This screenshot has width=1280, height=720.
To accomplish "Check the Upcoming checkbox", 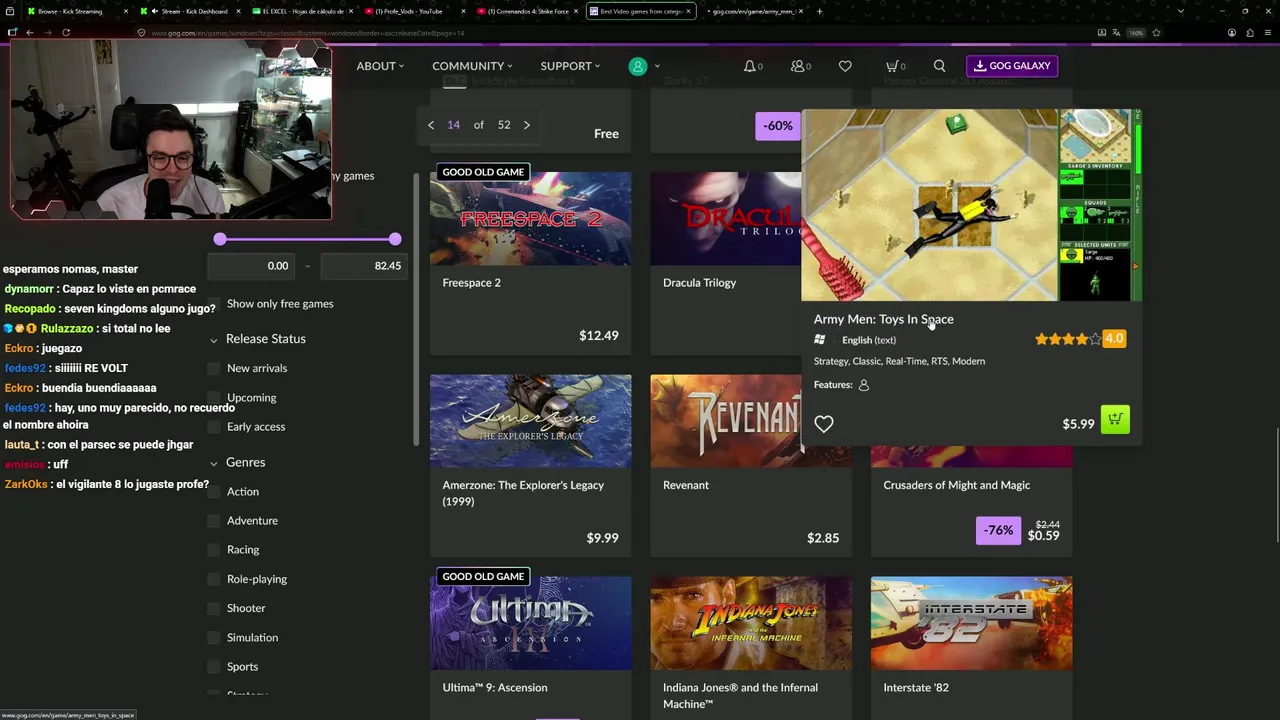I will (x=214, y=397).
